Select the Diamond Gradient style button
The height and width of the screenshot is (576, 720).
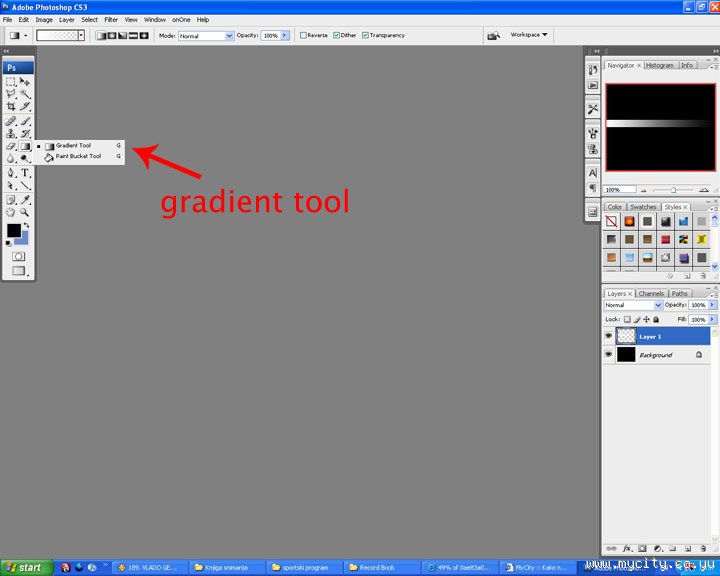(144, 35)
